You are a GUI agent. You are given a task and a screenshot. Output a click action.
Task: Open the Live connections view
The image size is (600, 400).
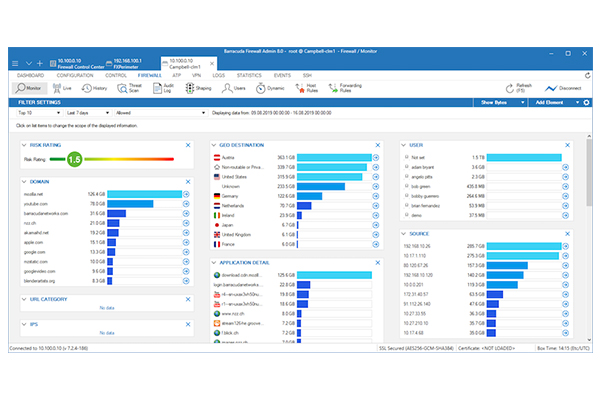click(x=62, y=88)
